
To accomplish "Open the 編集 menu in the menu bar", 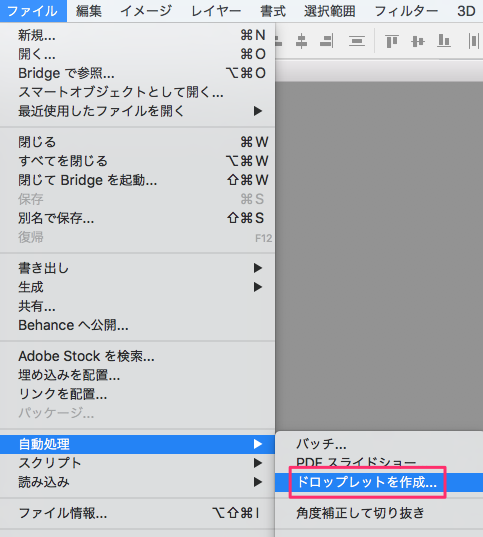I will (89, 11).
